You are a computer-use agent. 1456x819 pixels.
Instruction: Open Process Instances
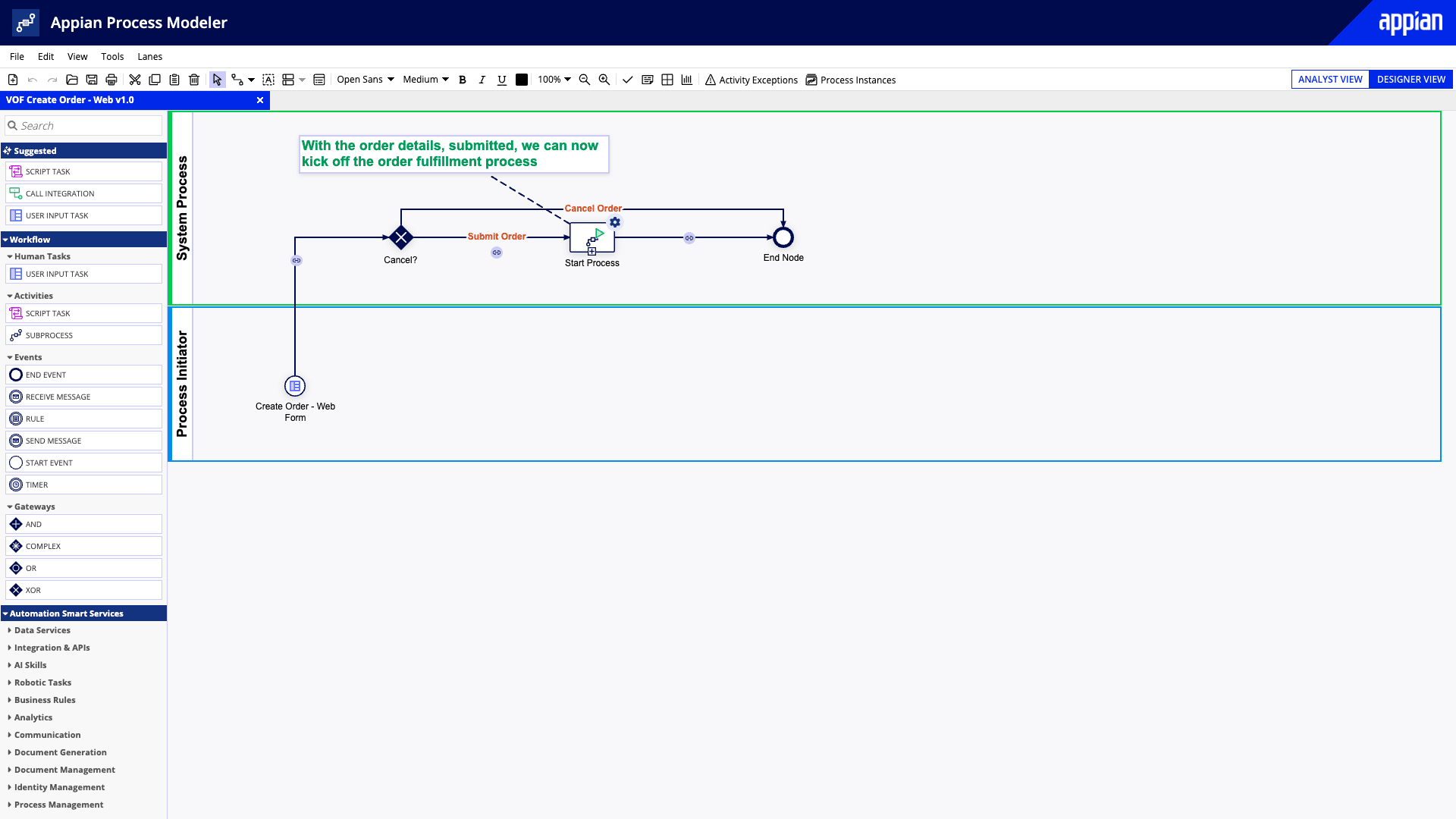tap(851, 80)
